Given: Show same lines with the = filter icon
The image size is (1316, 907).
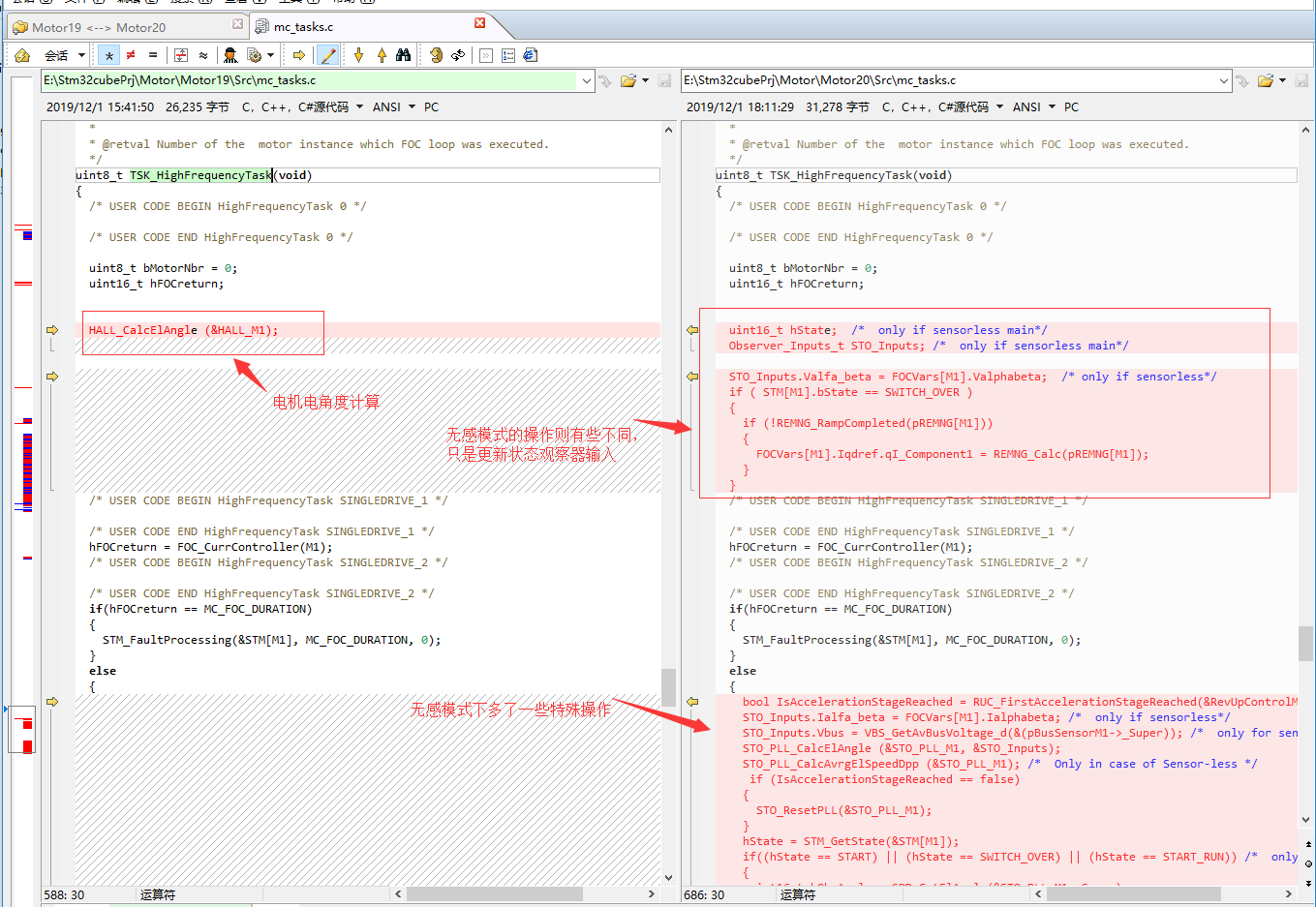Looking at the screenshot, I should (152, 55).
